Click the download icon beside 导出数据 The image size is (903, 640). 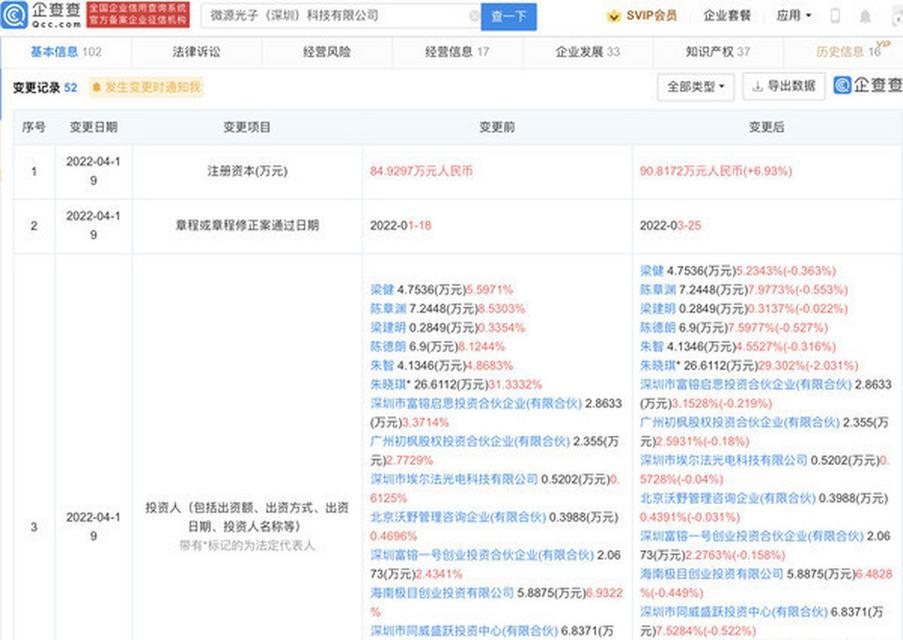(758, 86)
